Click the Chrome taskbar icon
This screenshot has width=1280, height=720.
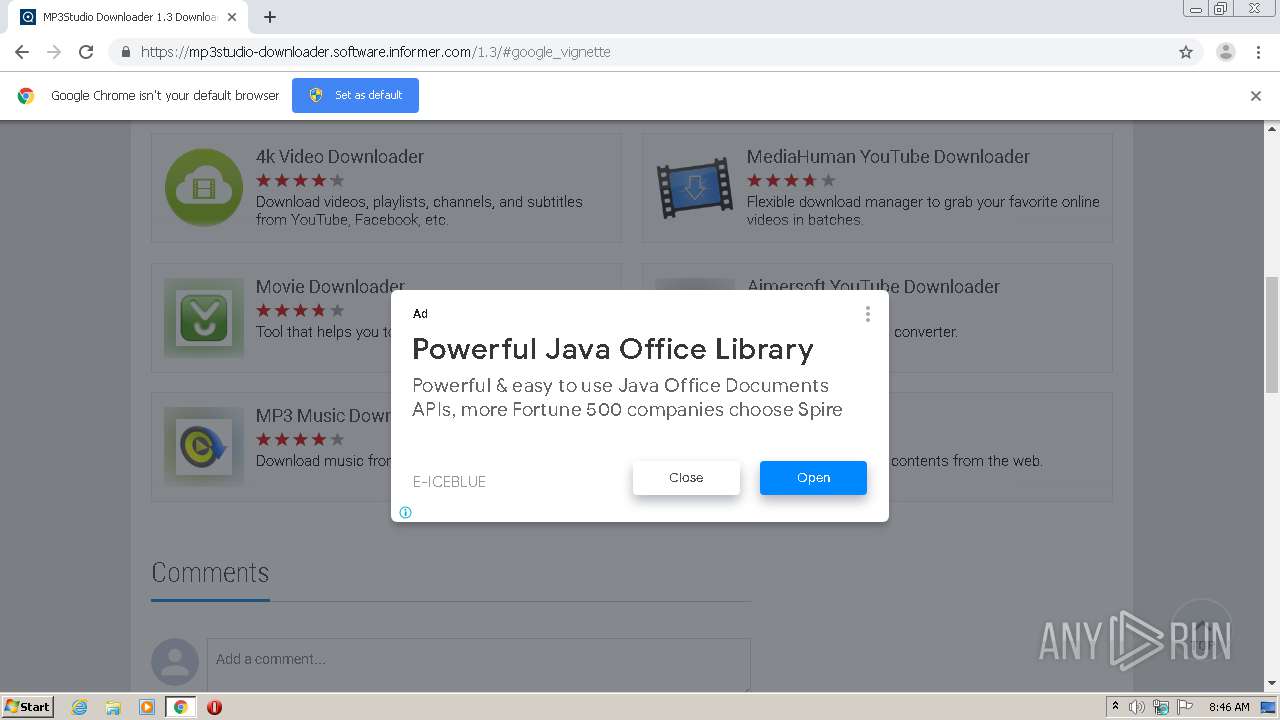tap(181, 707)
